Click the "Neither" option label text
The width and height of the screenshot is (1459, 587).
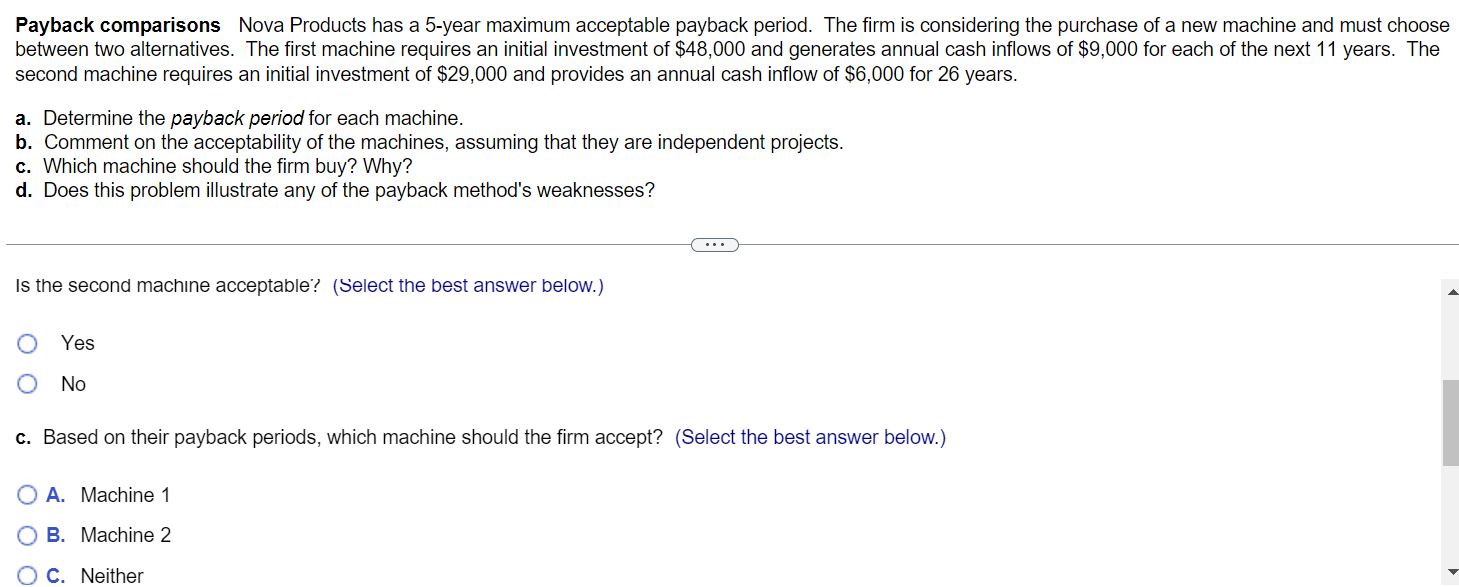point(113,575)
